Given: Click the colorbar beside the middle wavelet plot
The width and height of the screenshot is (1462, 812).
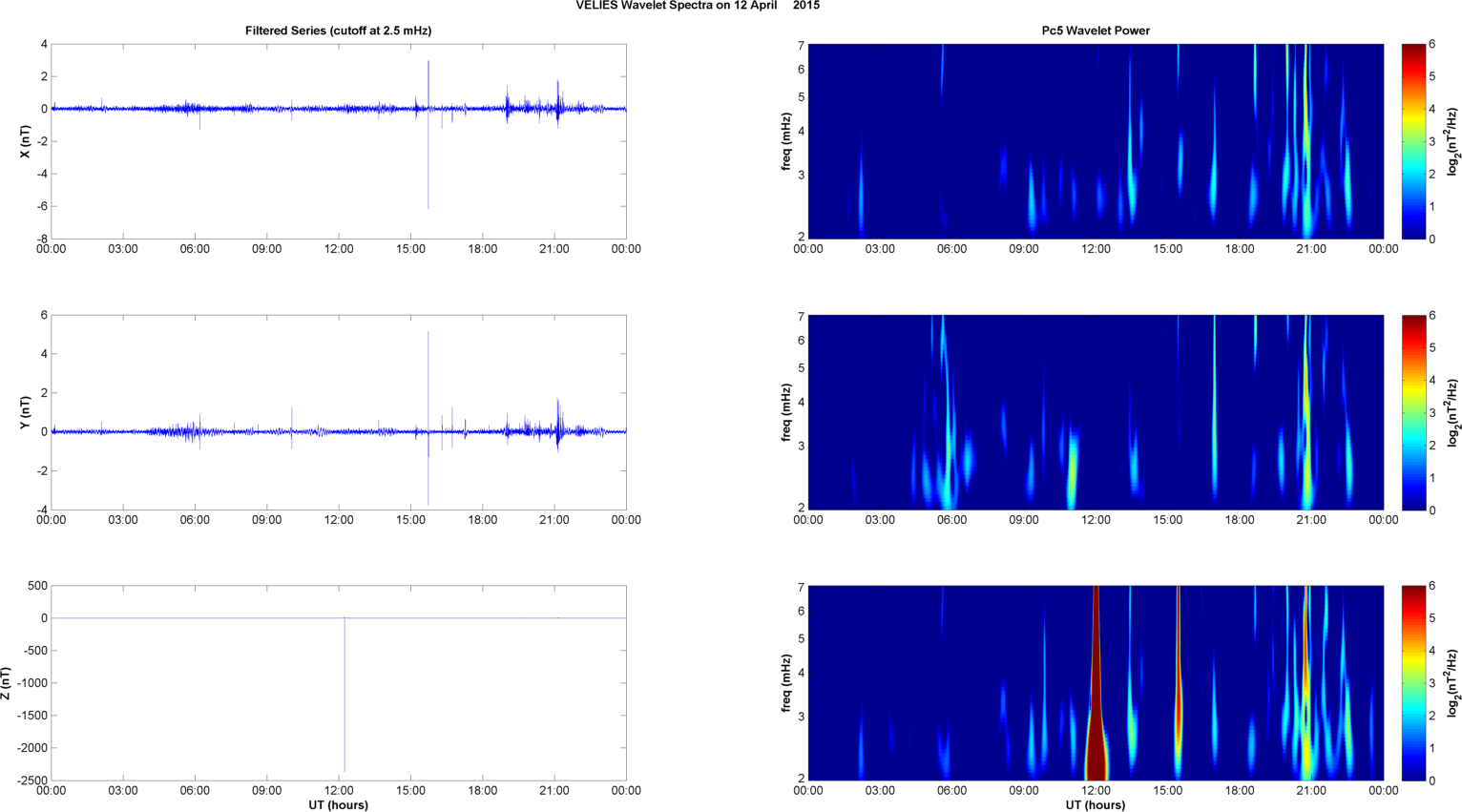Looking at the screenshot, I should point(1413,412).
